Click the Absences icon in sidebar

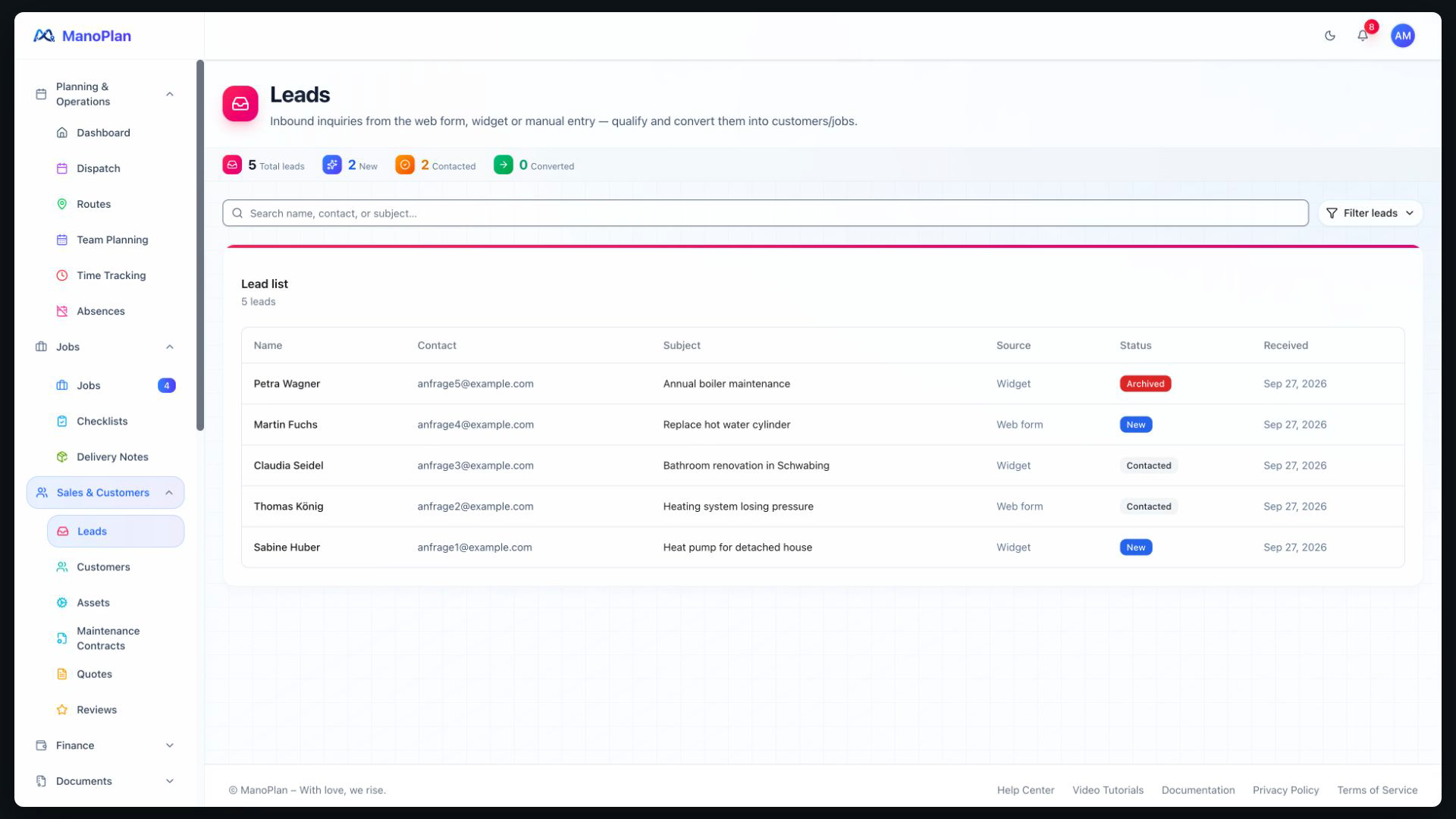click(62, 311)
